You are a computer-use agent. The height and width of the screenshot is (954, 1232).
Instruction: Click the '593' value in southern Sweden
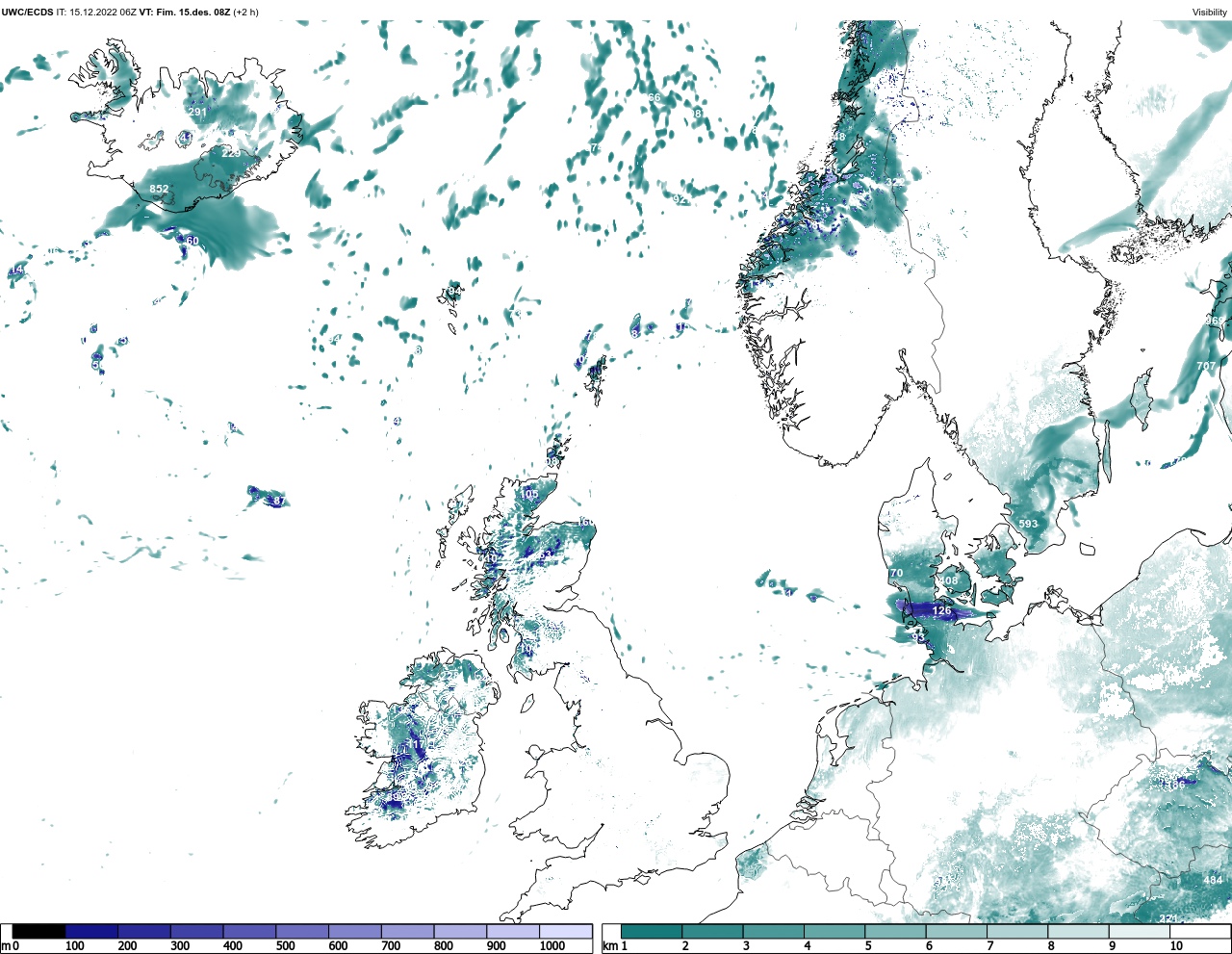click(x=1029, y=524)
